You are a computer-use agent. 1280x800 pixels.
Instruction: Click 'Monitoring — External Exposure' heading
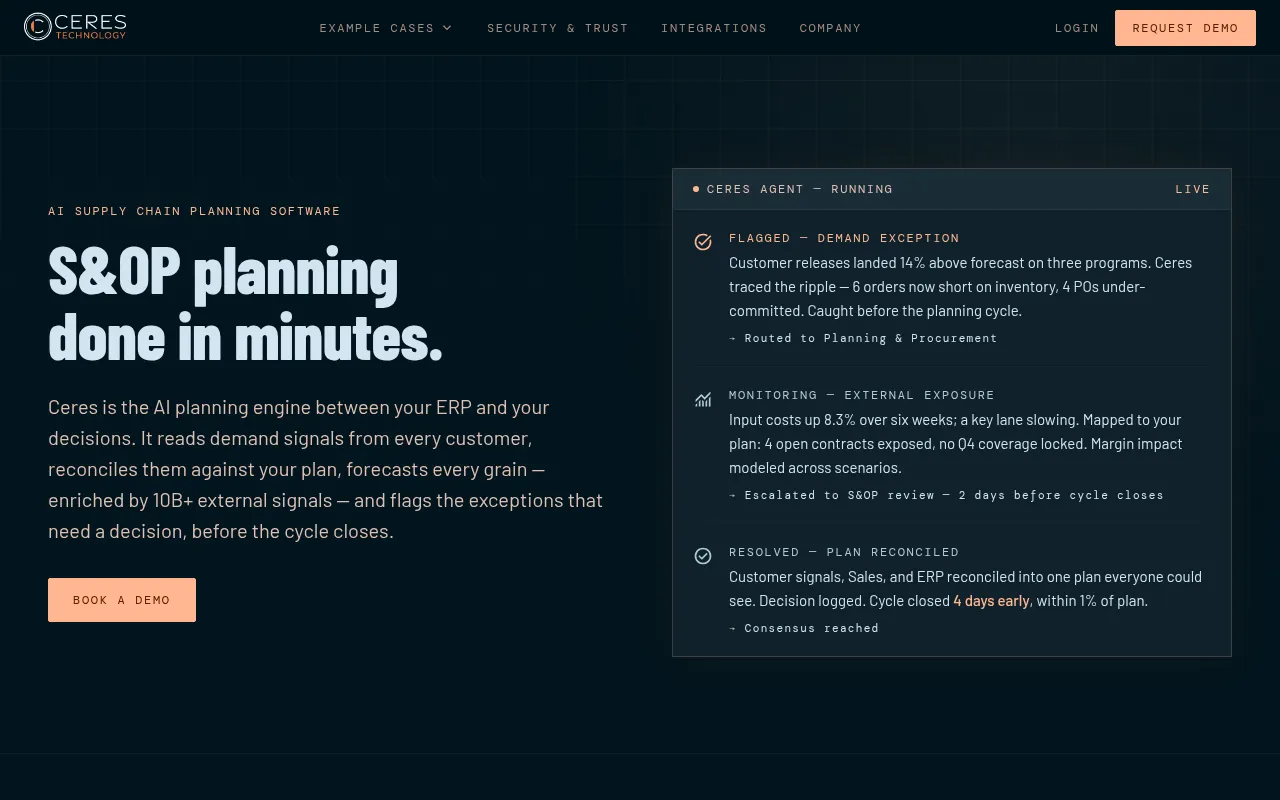pyautogui.click(x=862, y=395)
